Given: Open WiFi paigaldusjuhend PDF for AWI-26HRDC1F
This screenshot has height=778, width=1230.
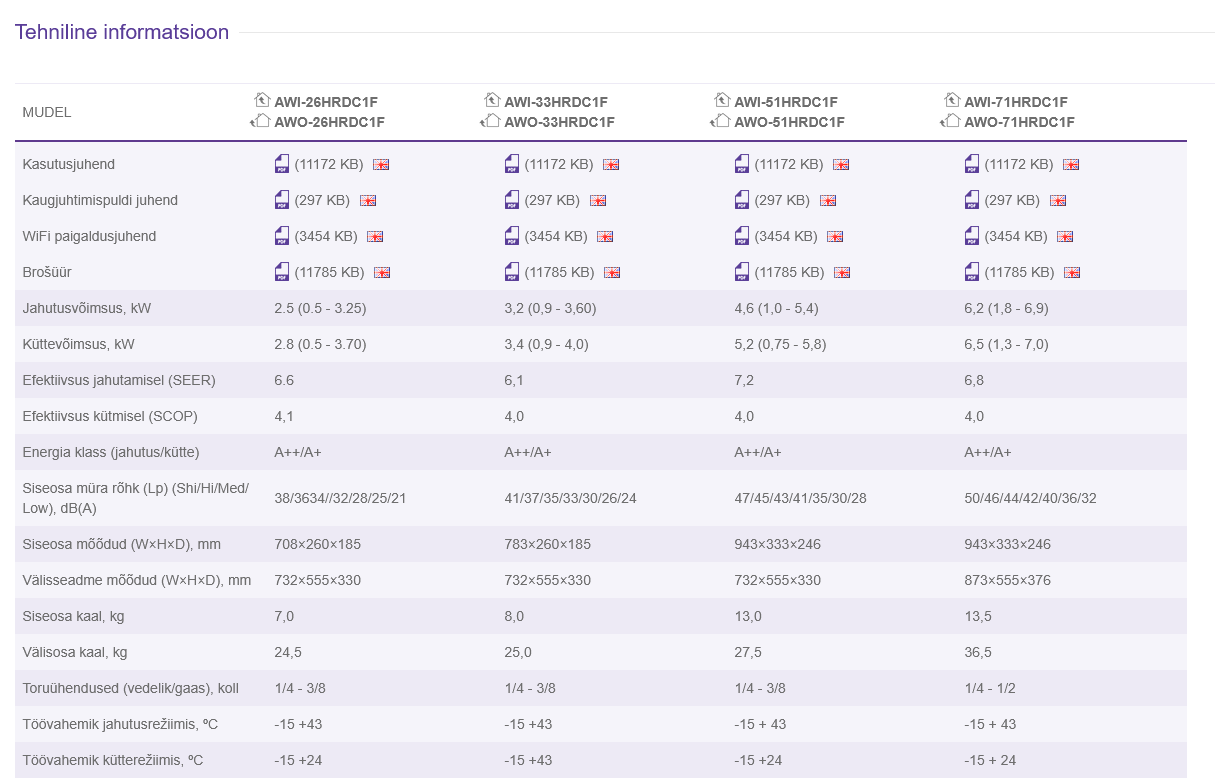Looking at the screenshot, I should pos(282,236).
